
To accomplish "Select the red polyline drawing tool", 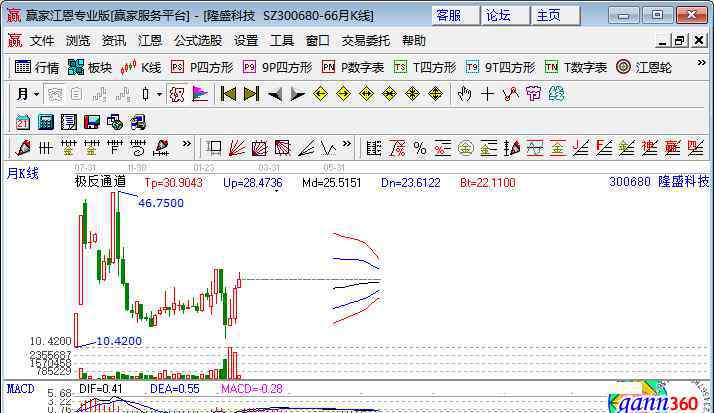I will (x=510, y=94).
